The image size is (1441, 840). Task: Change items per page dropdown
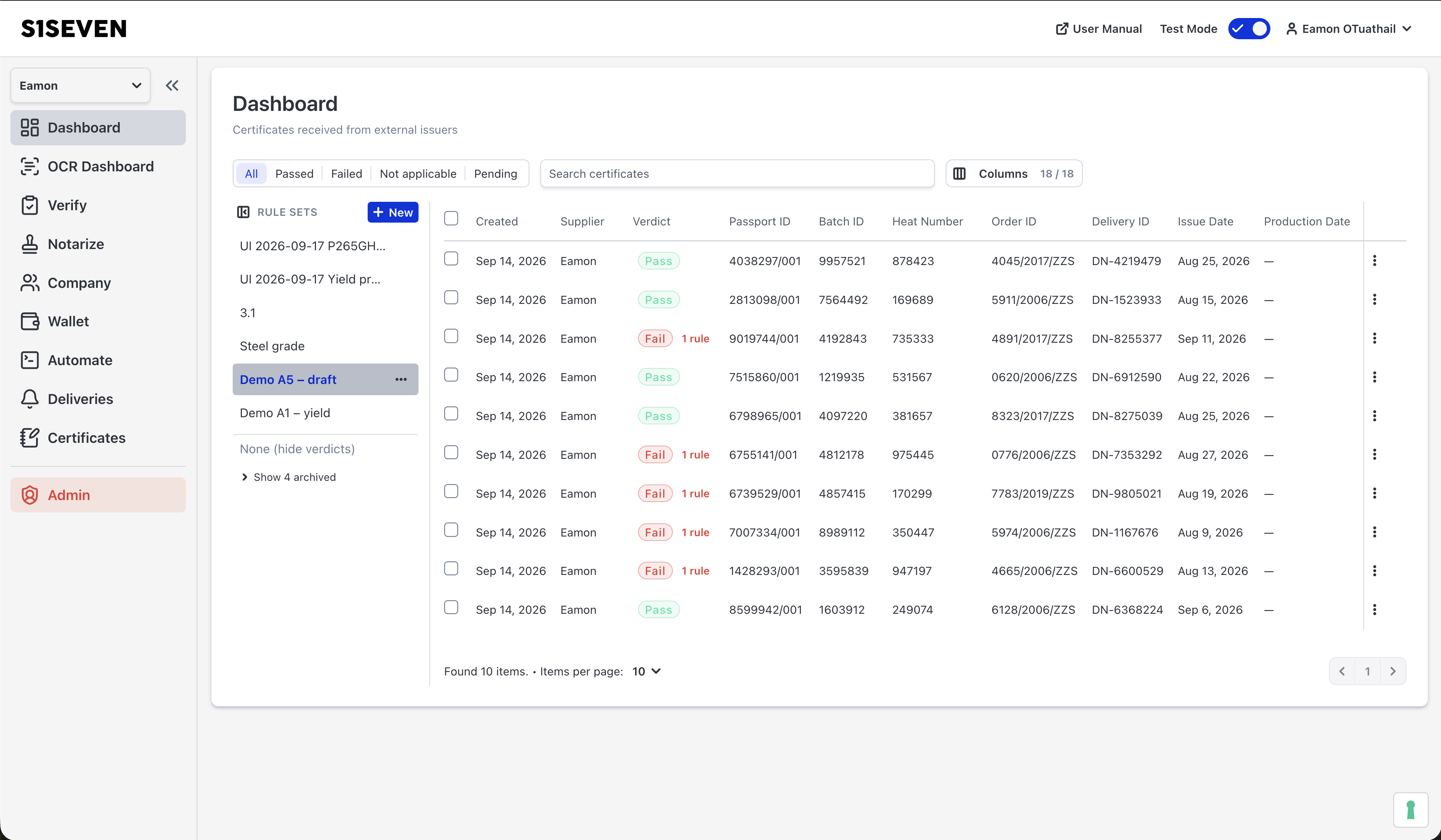point(647,671)
